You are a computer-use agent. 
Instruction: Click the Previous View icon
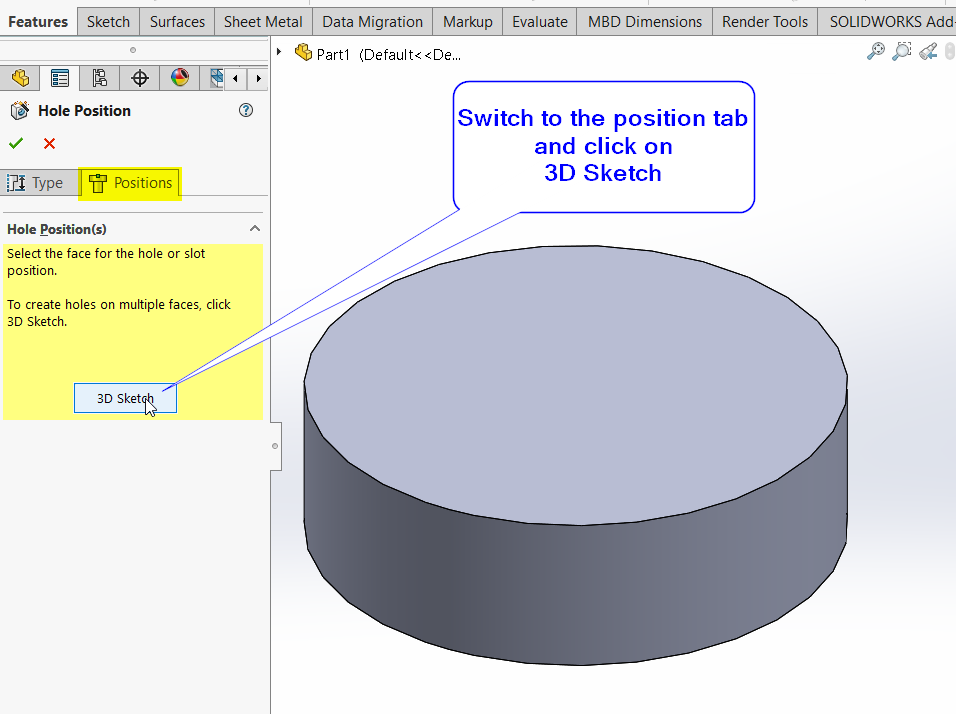(928, 52)
